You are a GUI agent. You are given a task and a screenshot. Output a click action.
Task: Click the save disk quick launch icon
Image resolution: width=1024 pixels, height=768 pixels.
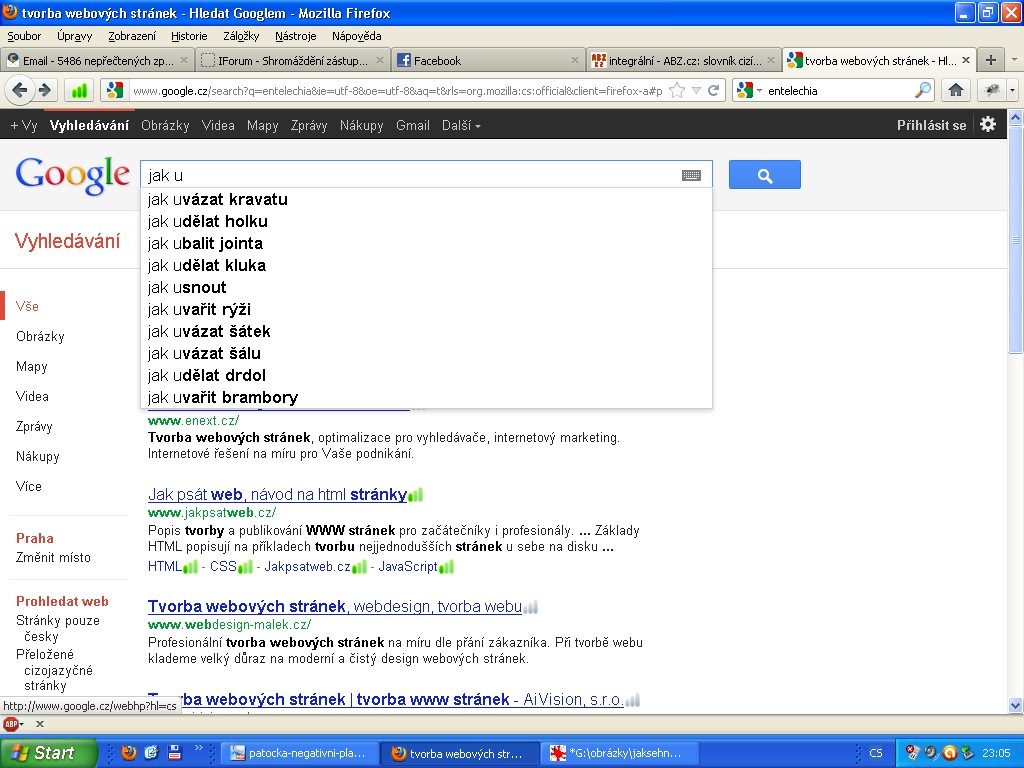174,753
